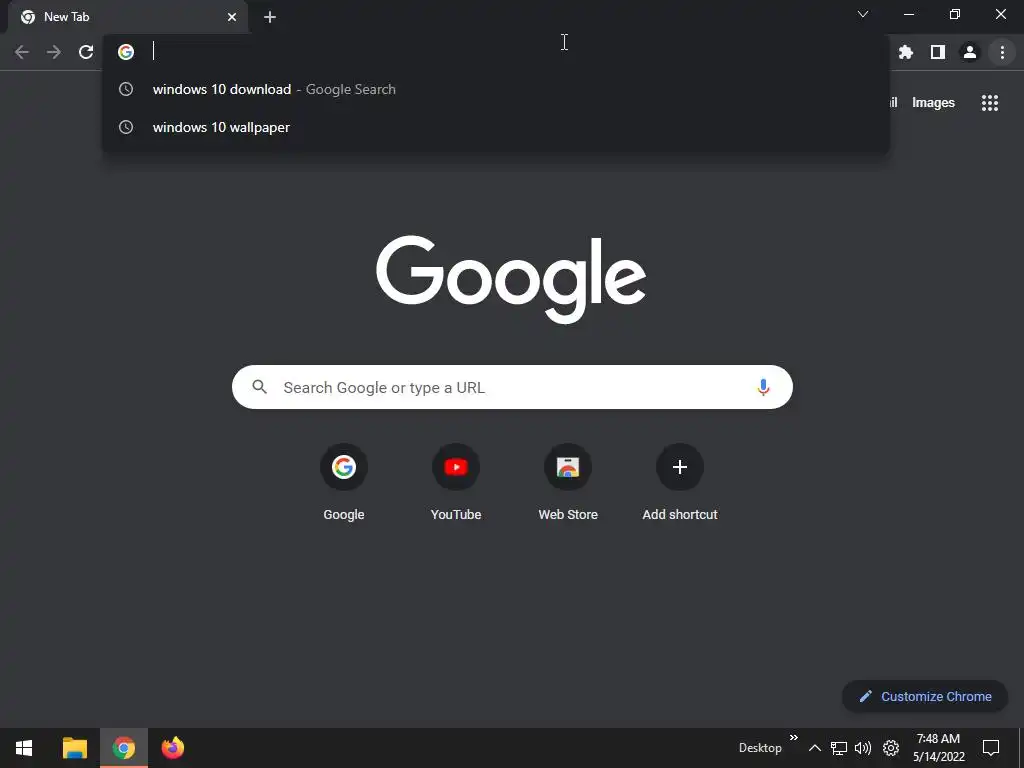Open the taskbar clock and date
The image size is (1024, 768).
coord(938,748)
